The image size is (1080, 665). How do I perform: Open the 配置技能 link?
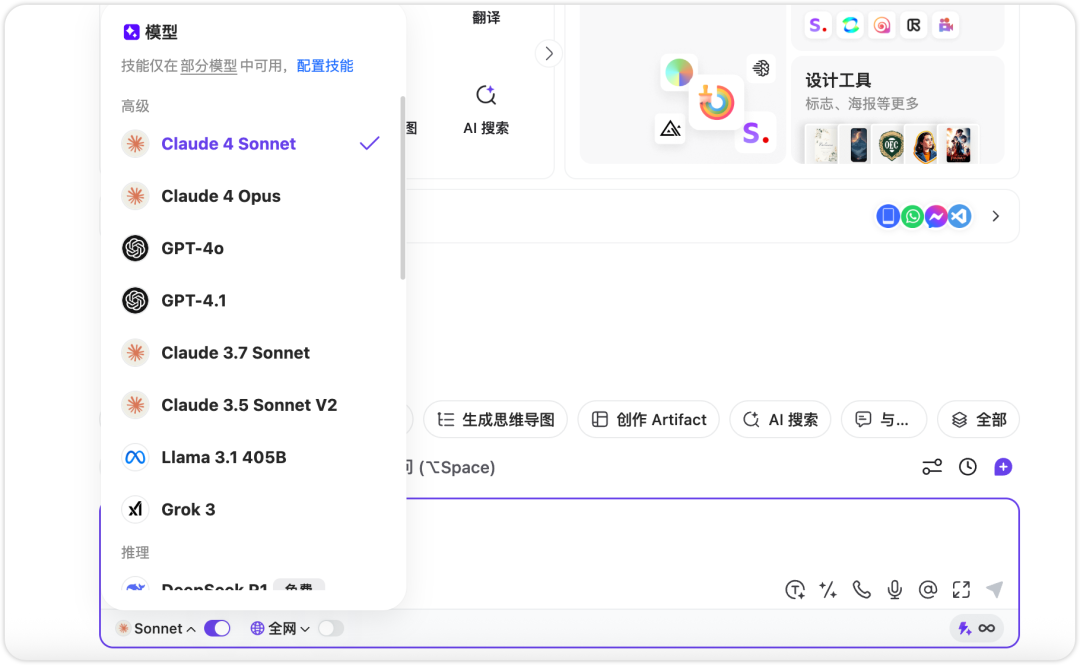coord(325,65)
